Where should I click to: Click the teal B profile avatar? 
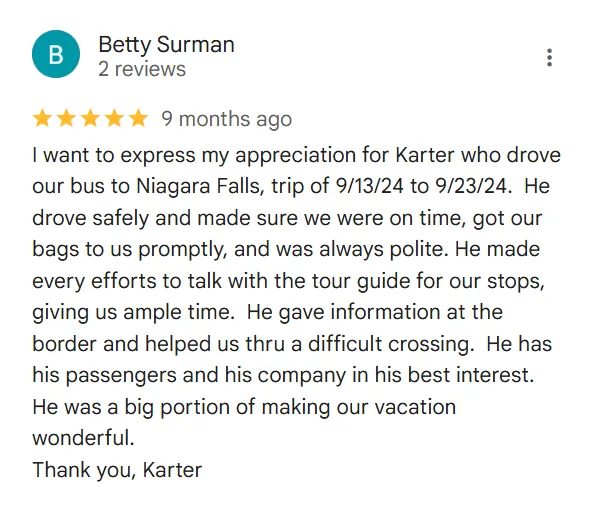tap(56, 54)
